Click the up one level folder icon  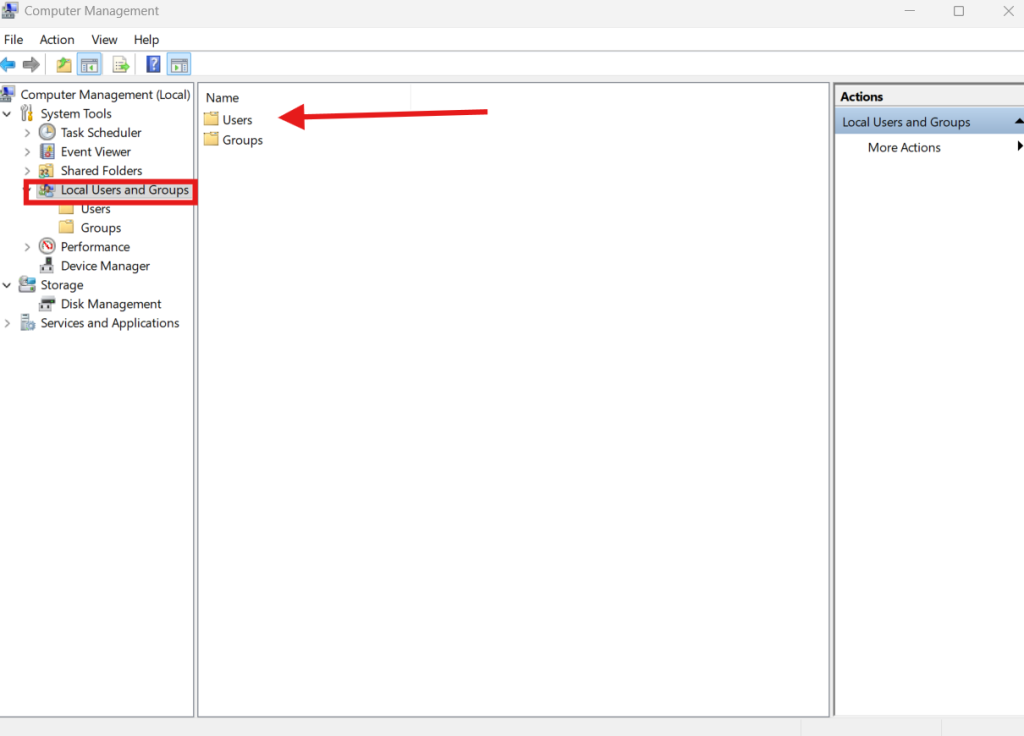click(x=62, y=63)
